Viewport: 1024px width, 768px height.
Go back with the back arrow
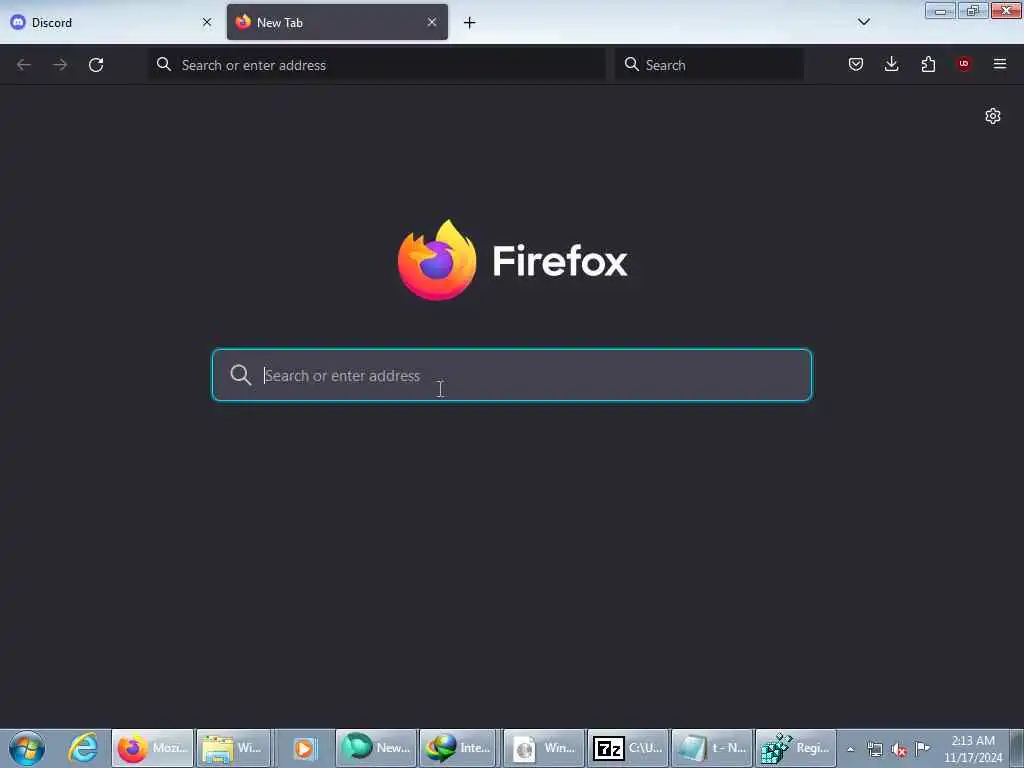pyautogui.click(x=24, y=65)
